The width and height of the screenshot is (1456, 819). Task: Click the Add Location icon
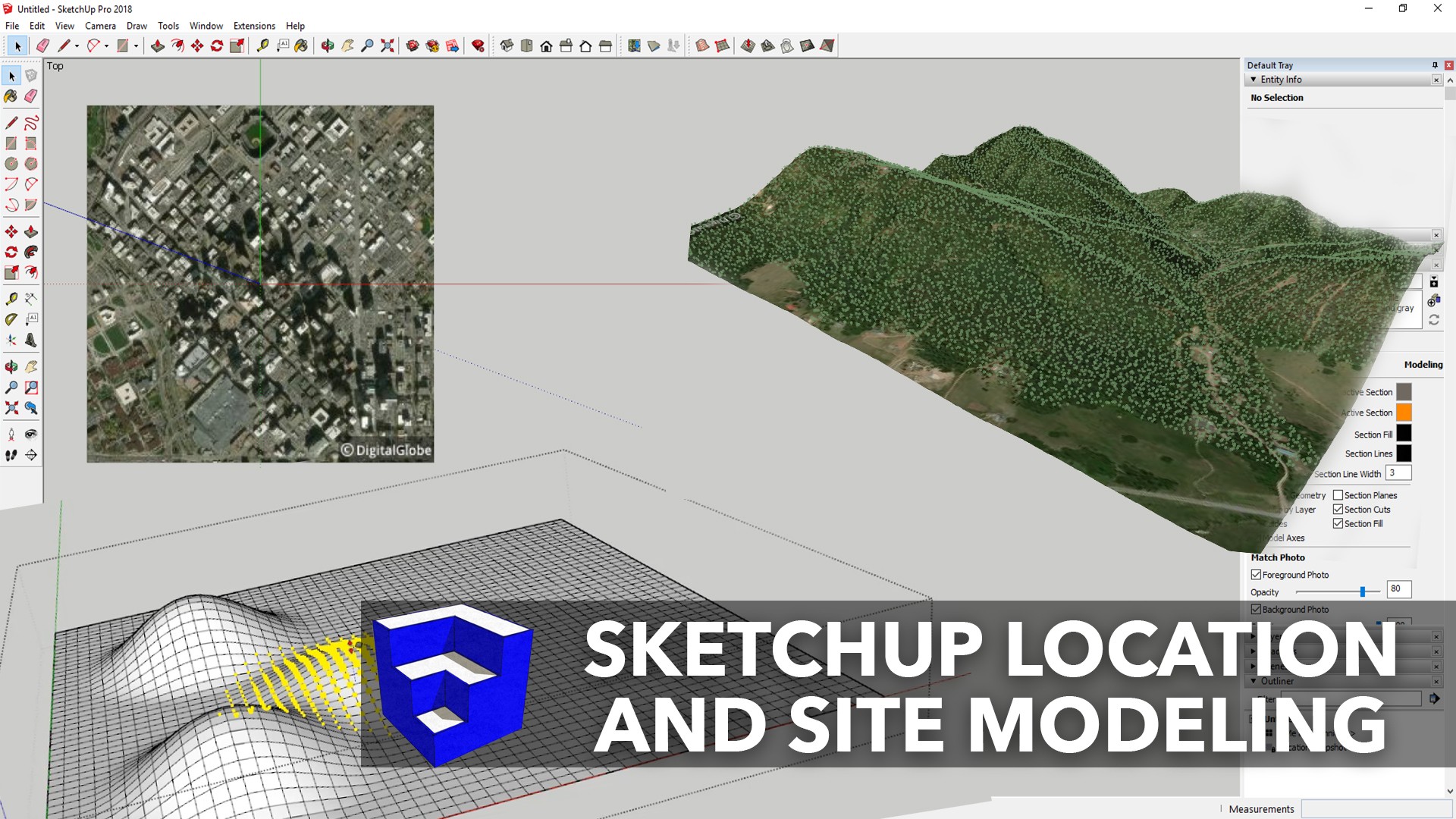(x=634, y=45)
